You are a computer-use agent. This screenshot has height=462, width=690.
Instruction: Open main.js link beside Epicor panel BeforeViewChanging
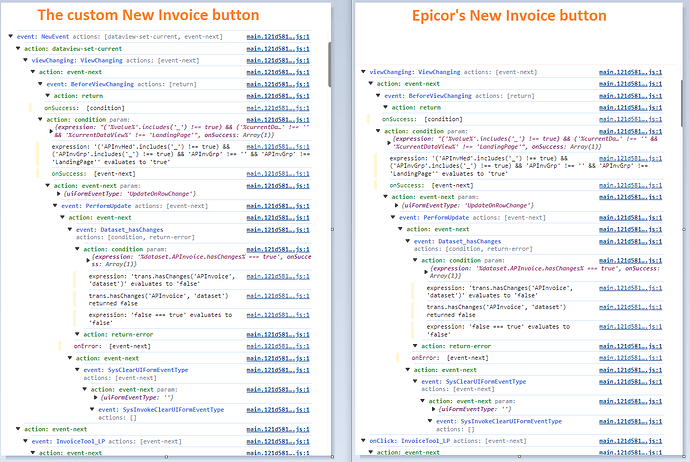click(630, 95)
